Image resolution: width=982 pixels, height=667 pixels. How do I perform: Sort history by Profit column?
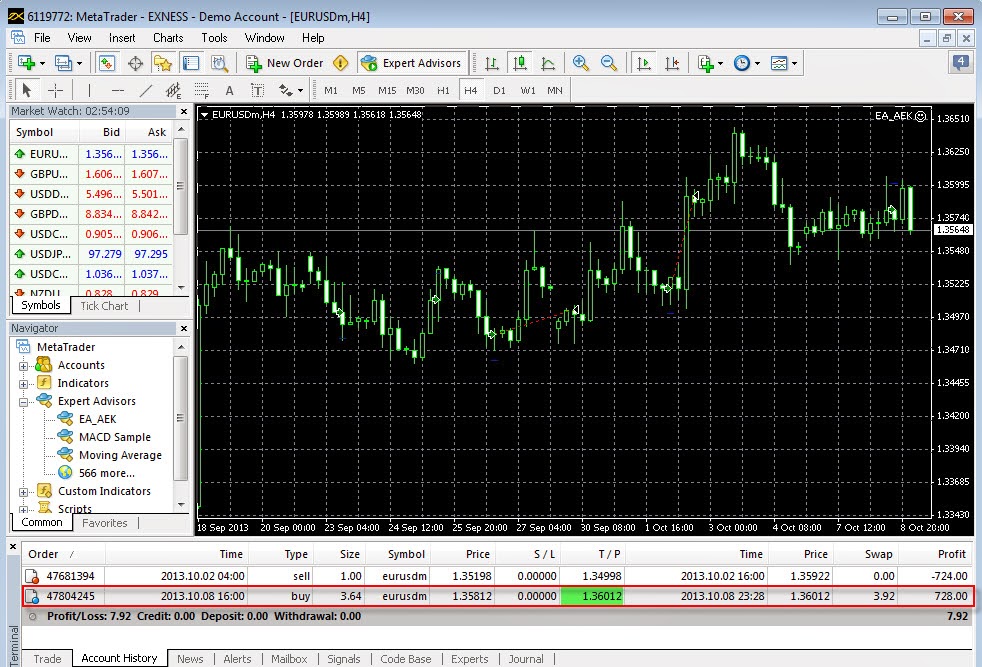(x=935, y=554)
